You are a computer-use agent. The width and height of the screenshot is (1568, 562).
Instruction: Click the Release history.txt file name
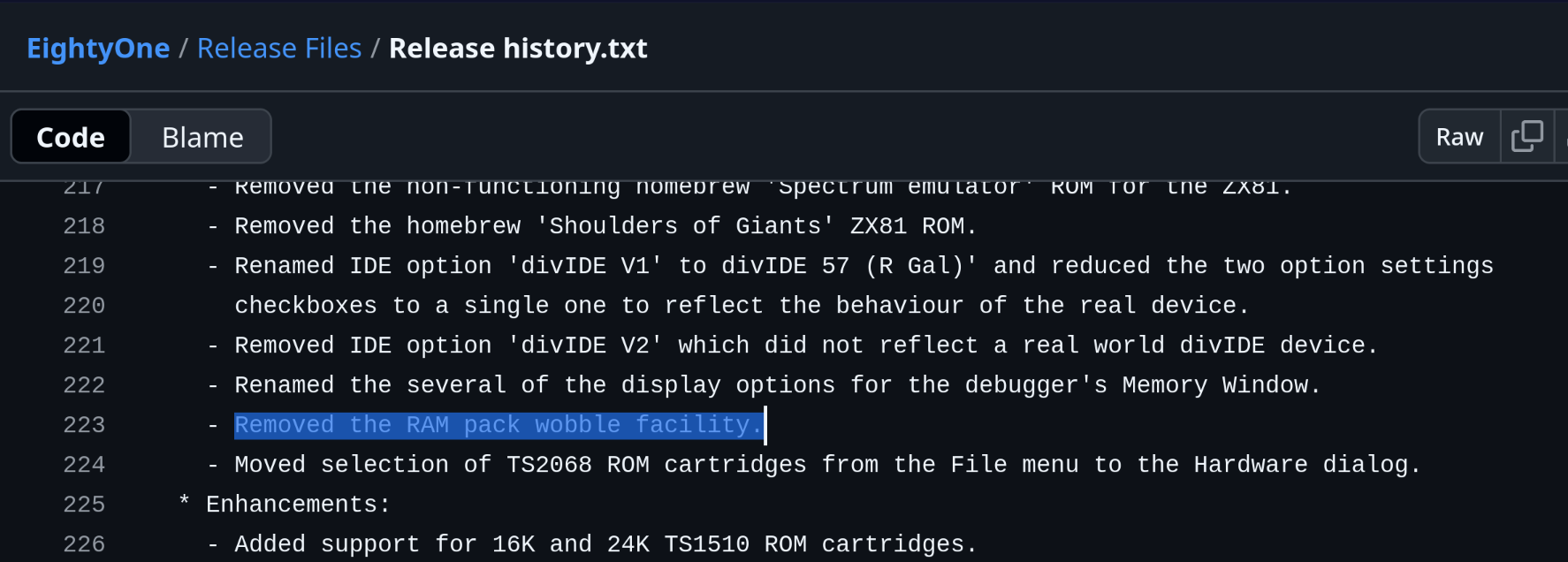click(518, 48)
